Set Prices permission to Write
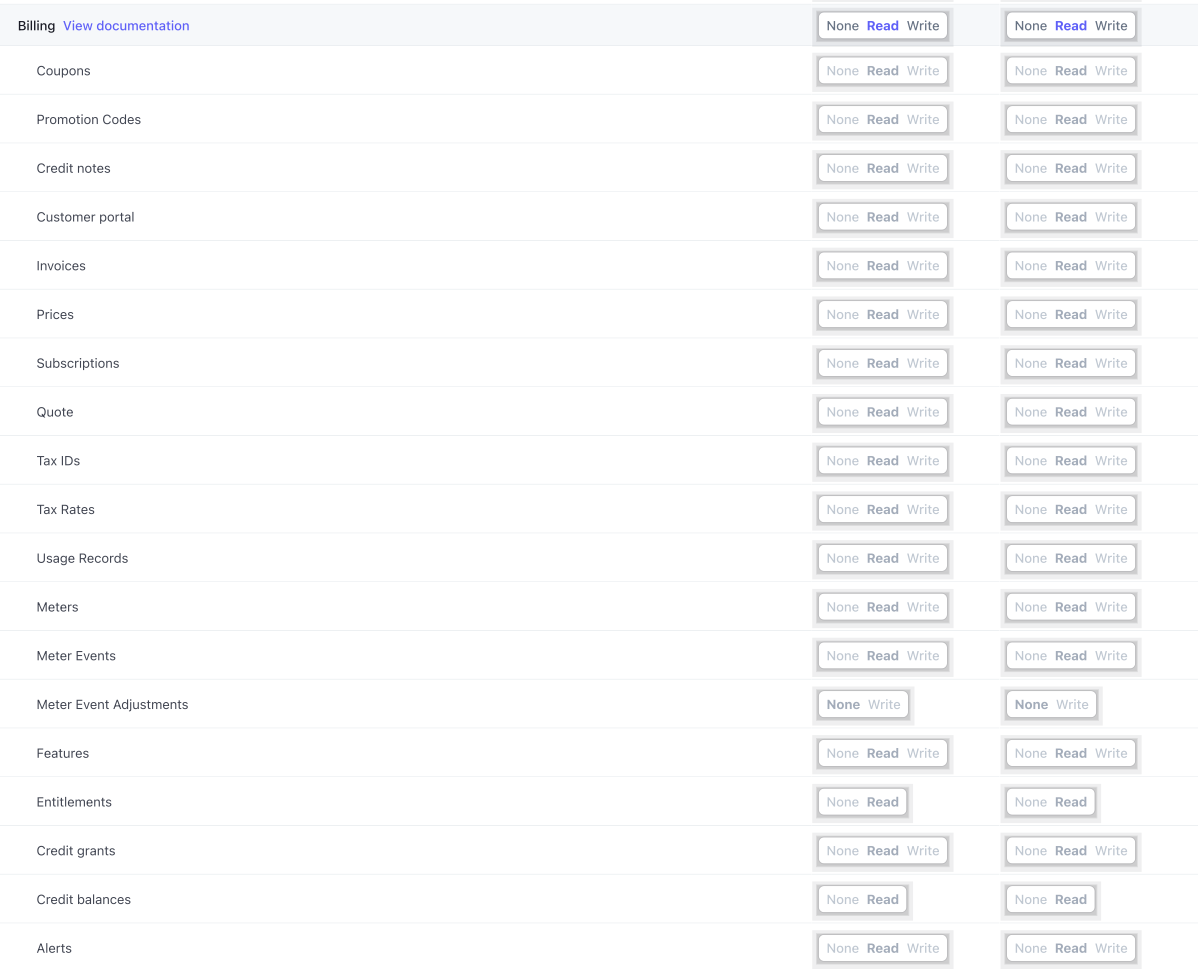Viewport: 1198px width, 969px height. coord(922,314)
